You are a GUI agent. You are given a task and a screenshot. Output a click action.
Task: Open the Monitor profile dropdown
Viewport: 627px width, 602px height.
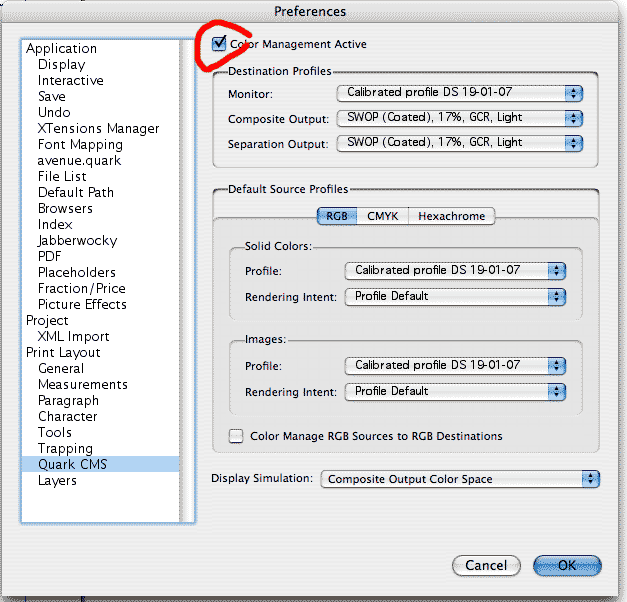pos(459,93)
